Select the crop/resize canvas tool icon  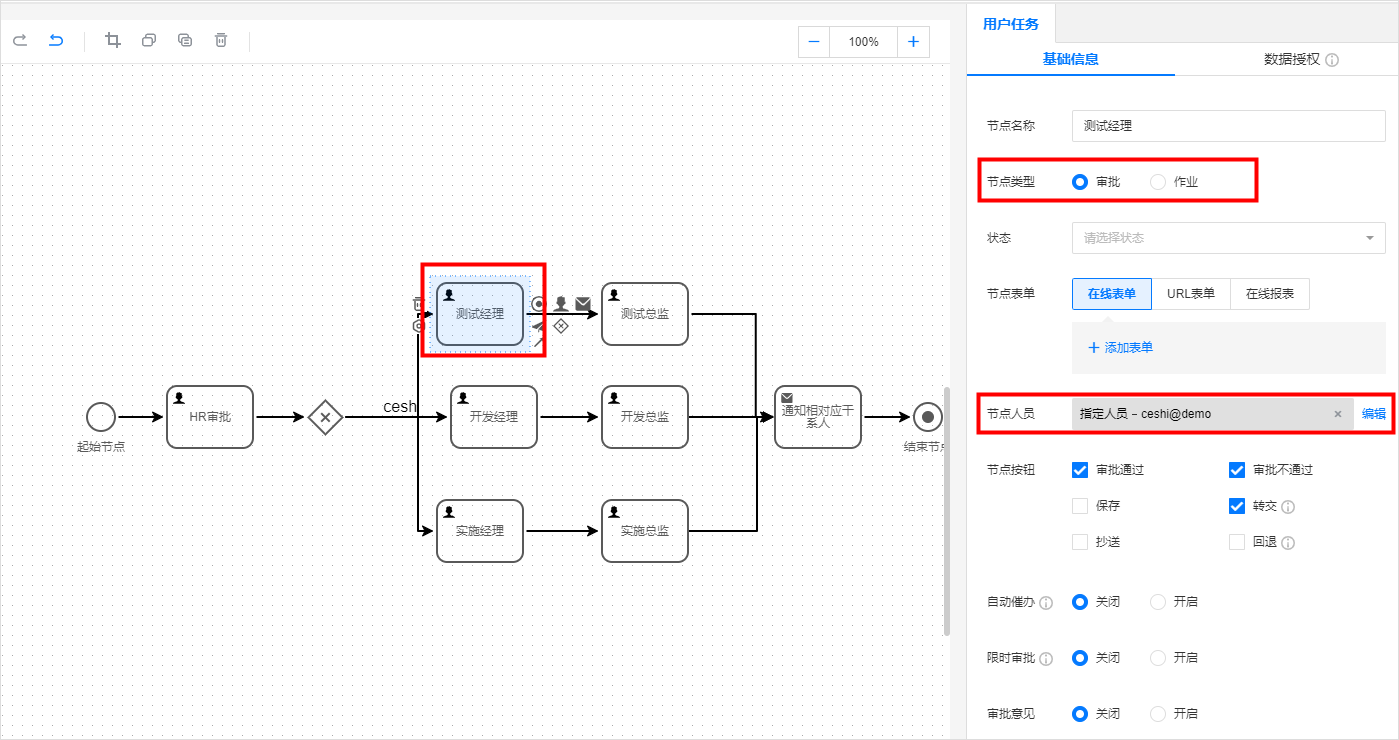tap(113, 40)
